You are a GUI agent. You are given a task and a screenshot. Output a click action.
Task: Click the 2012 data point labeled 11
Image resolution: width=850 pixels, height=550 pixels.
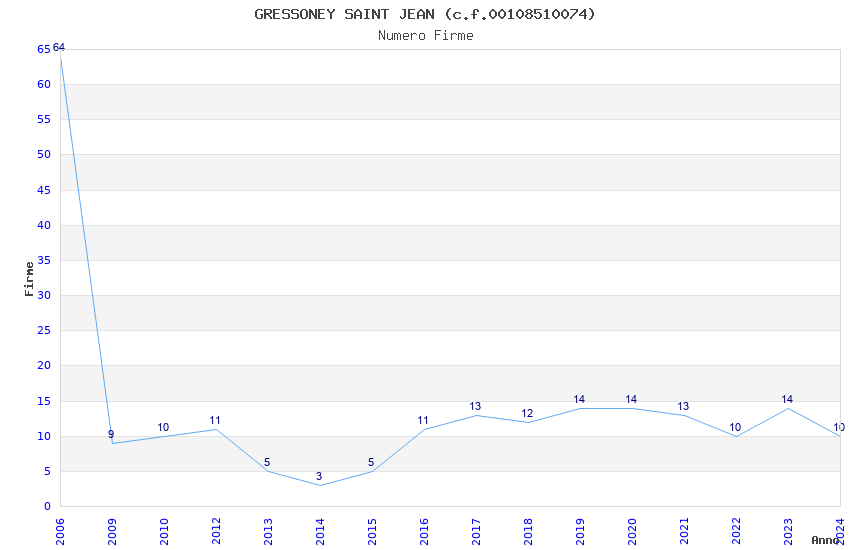[216, 429]
